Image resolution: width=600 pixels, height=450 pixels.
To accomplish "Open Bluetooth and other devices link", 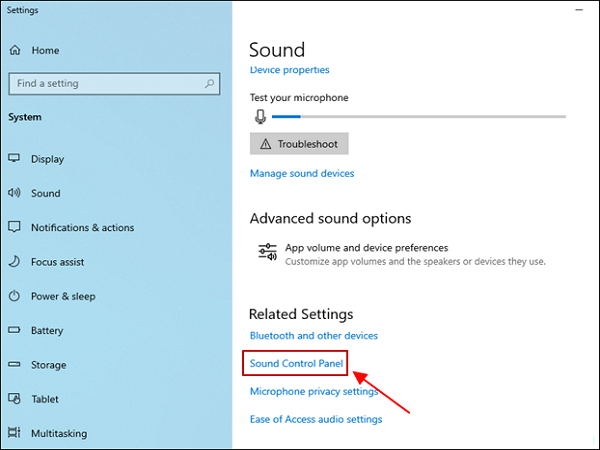I will point(313,336).
